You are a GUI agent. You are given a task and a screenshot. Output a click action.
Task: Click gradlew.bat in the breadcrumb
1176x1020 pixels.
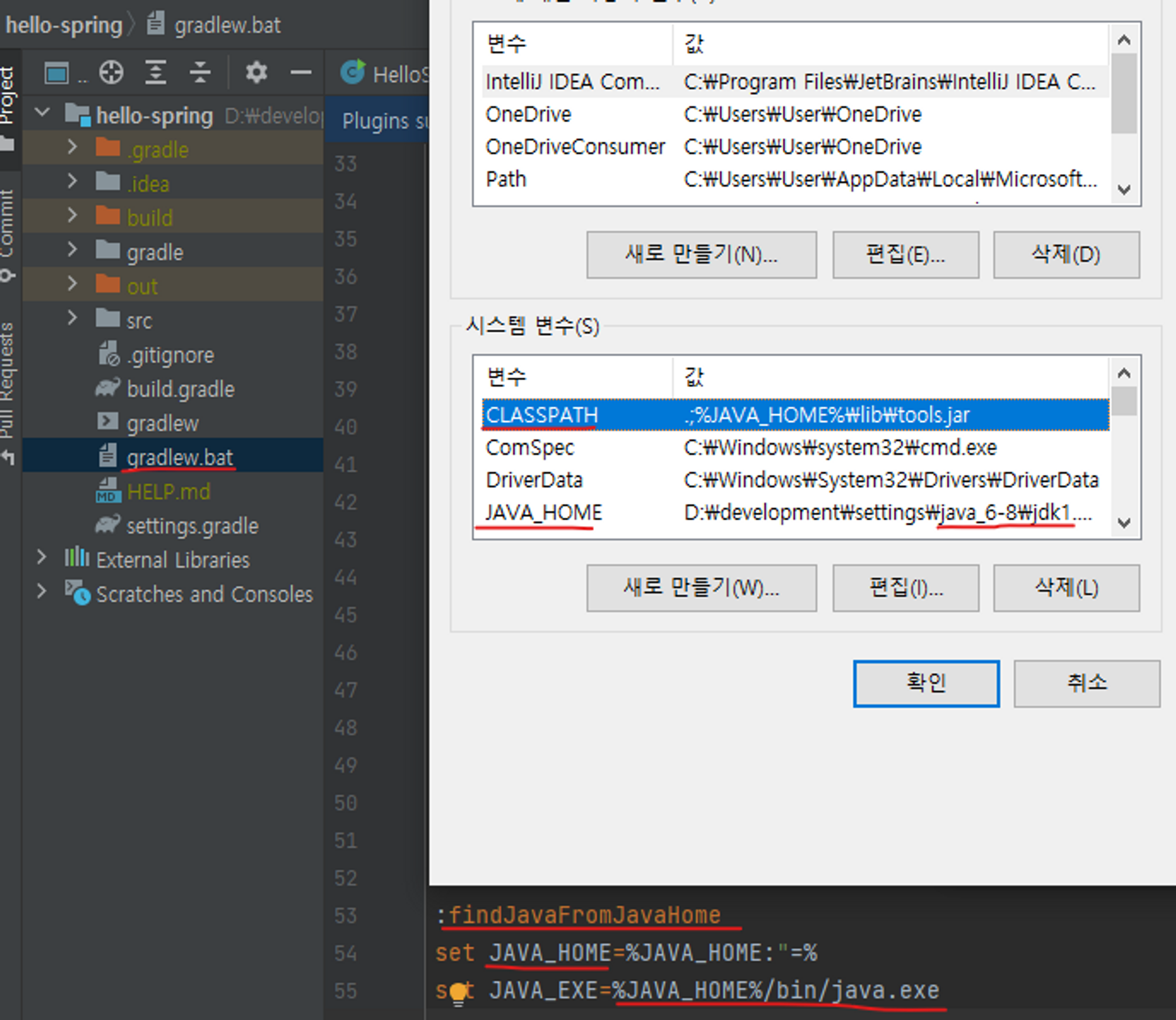[227, 25]
